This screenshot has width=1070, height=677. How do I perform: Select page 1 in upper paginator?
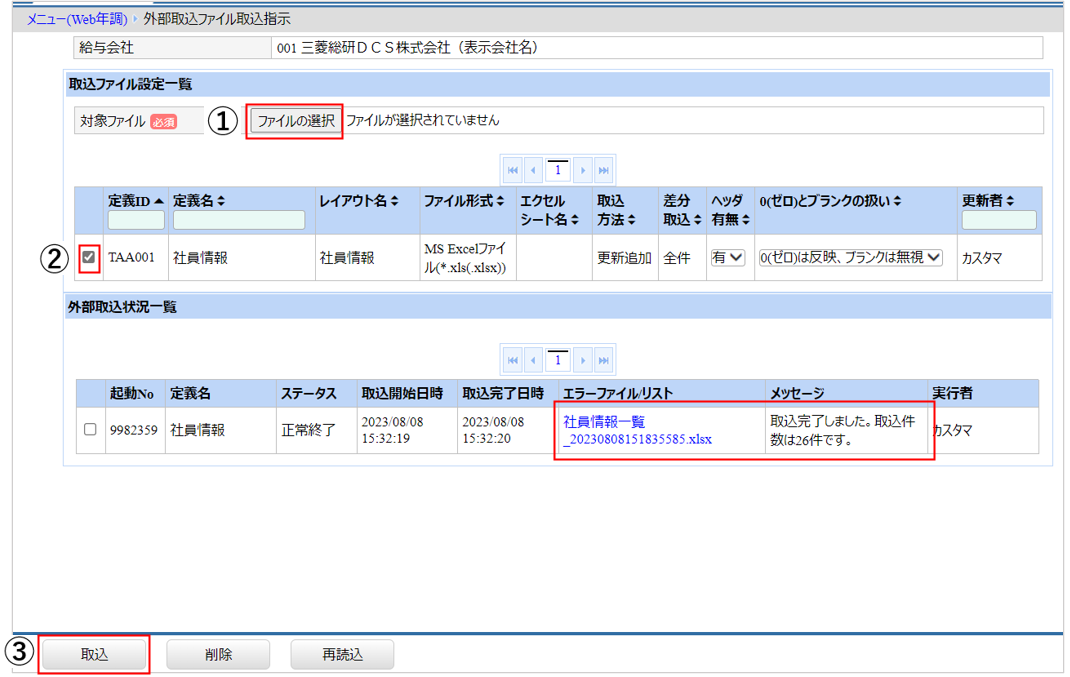pyautogui.click(x=558, y=170)
